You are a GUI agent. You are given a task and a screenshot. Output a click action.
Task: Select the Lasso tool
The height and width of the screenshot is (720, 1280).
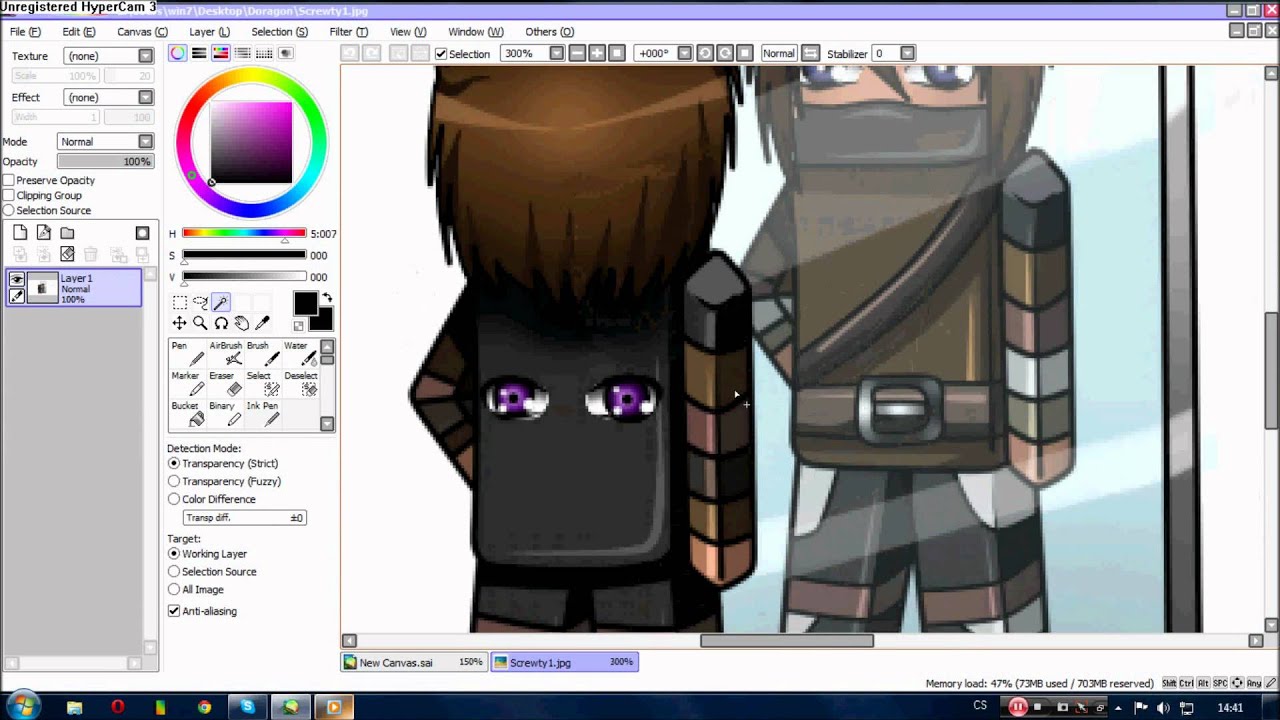[200, 302]
